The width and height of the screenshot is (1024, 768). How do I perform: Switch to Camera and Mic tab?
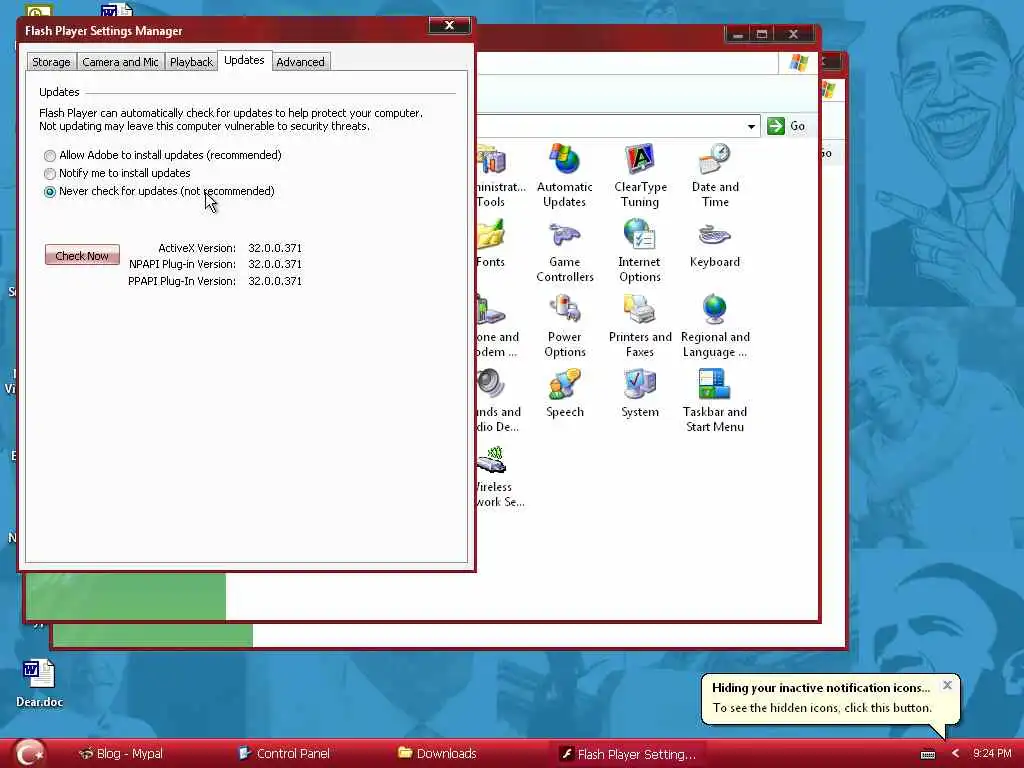pyautogui.click(x=120, y=62)
